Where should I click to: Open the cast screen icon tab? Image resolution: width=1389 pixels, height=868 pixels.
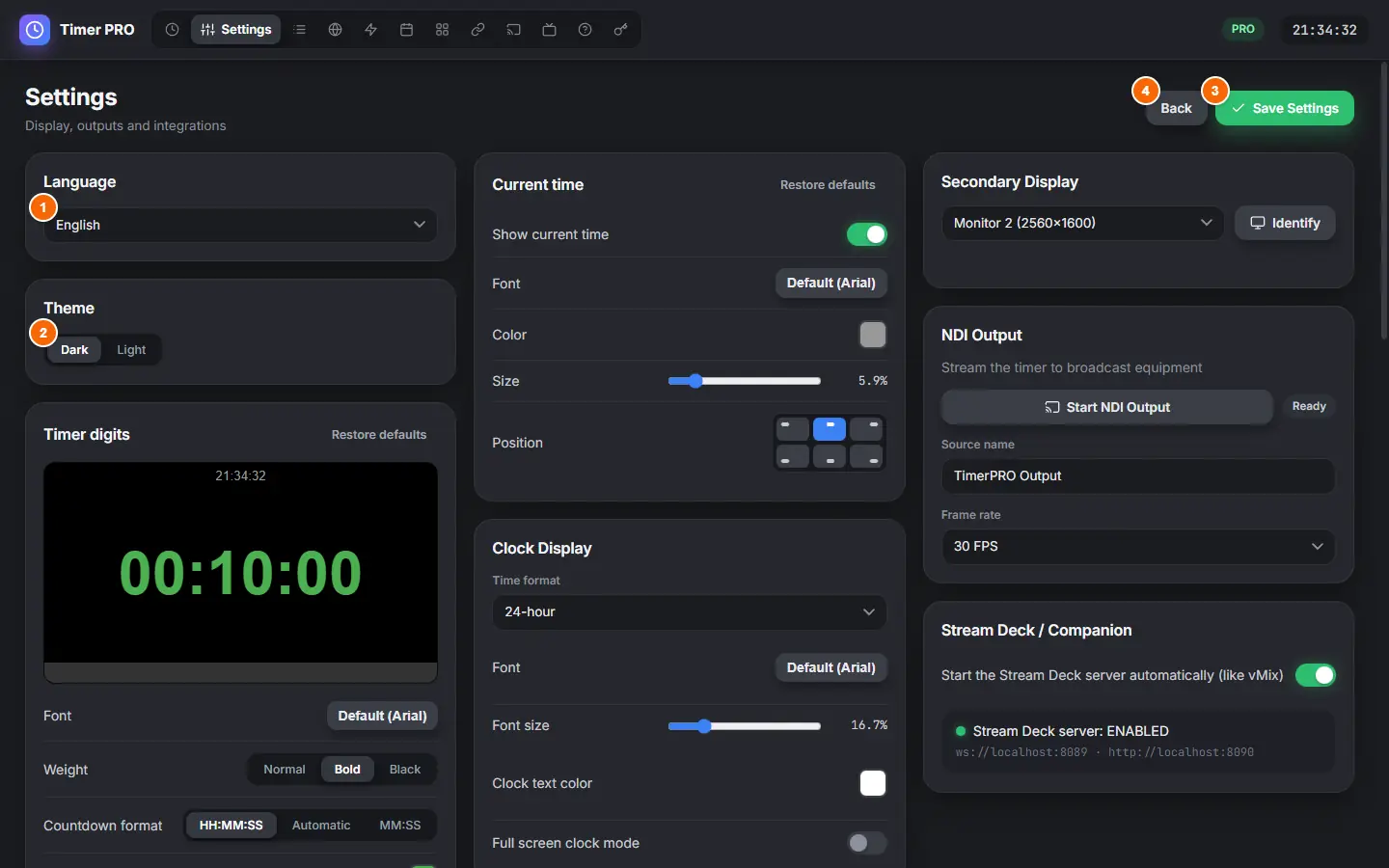pos(514,30)
